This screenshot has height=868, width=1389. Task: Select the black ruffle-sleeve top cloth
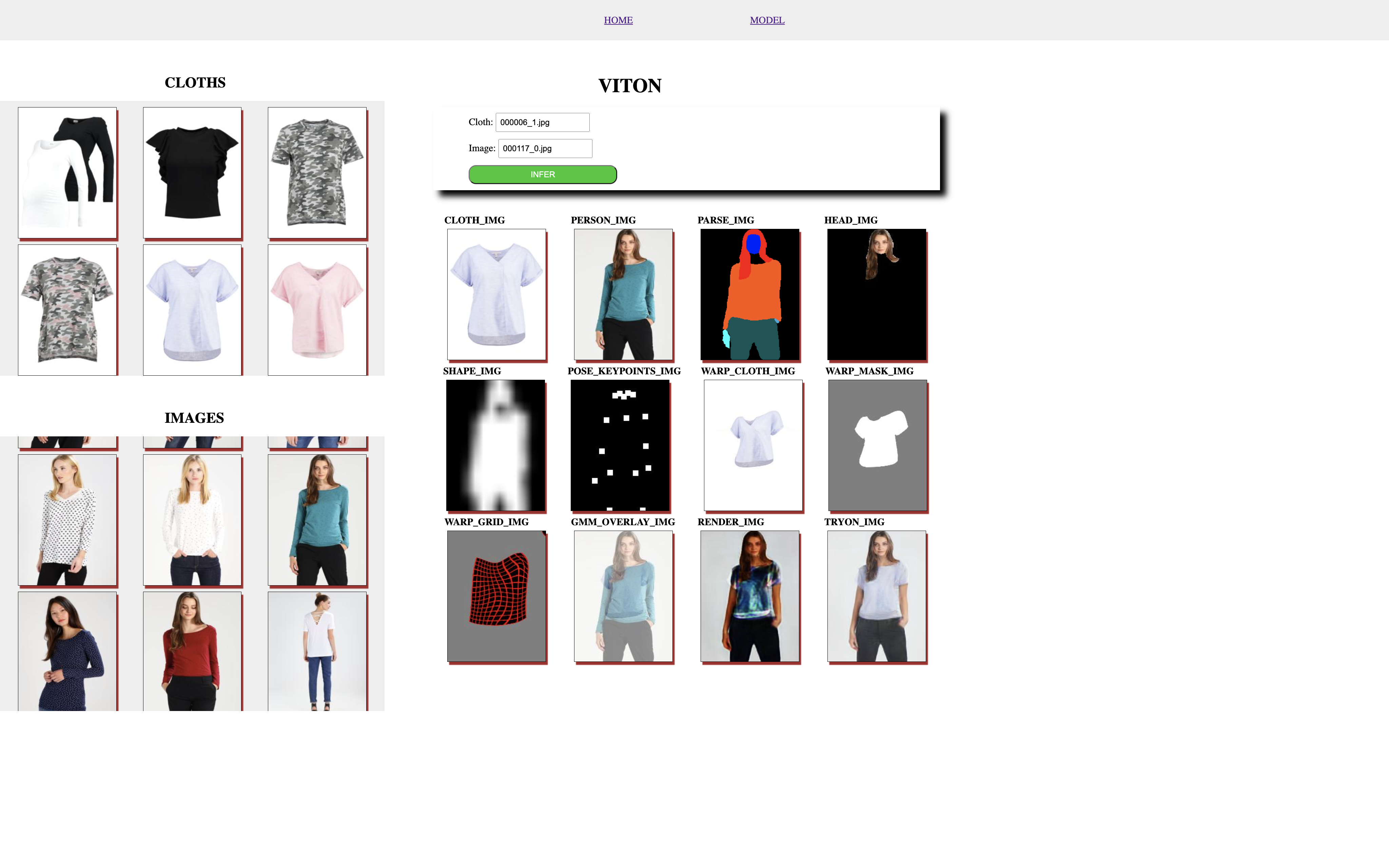(192, 172)
